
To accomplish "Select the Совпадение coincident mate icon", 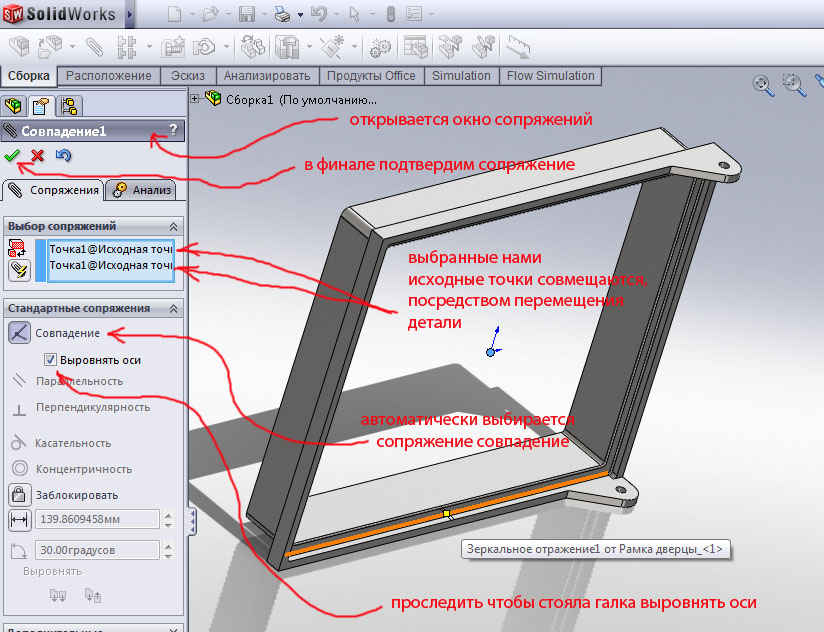I will (19, 333).
